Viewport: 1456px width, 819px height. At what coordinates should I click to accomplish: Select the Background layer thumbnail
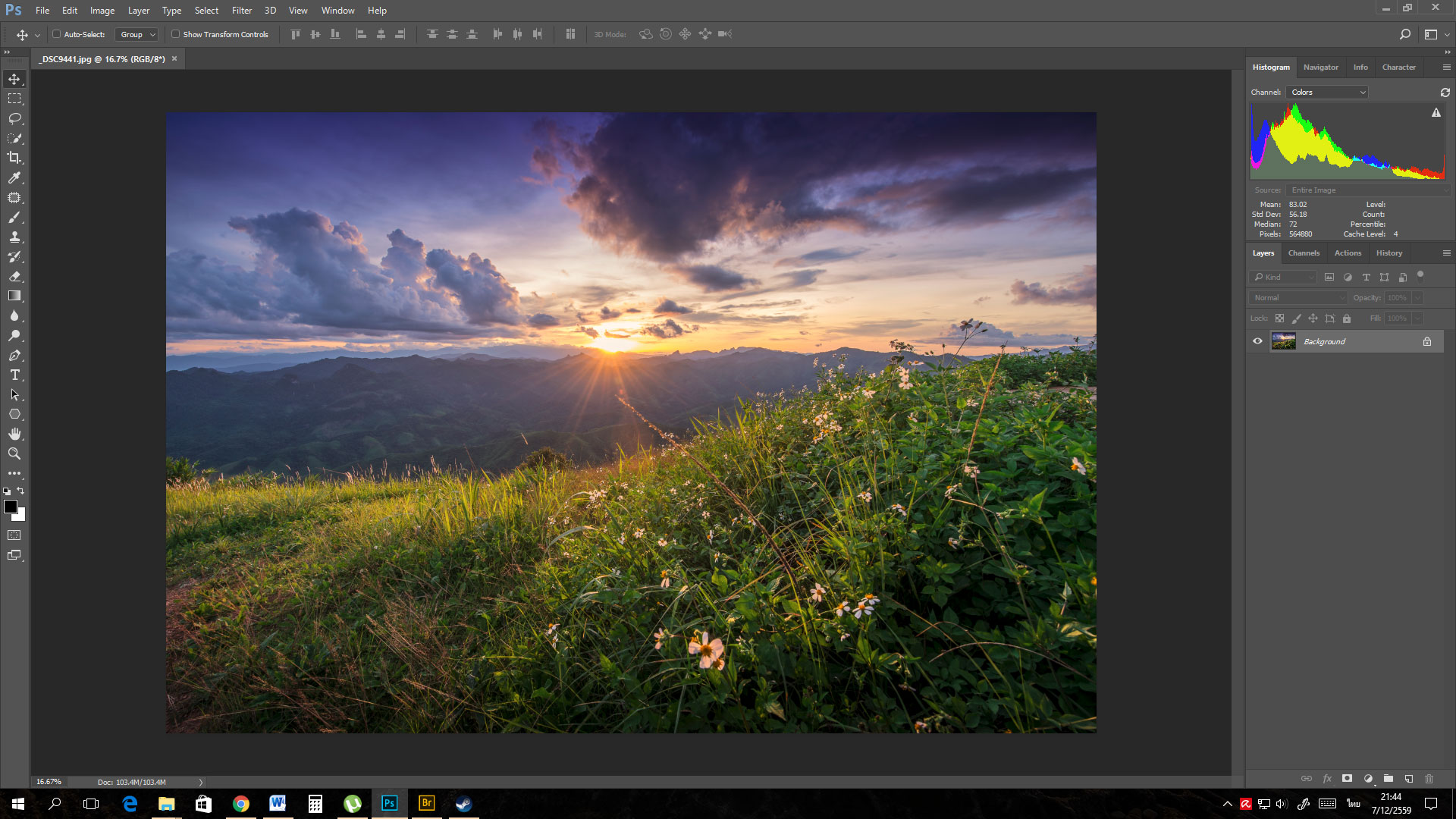click(1283, 341)
